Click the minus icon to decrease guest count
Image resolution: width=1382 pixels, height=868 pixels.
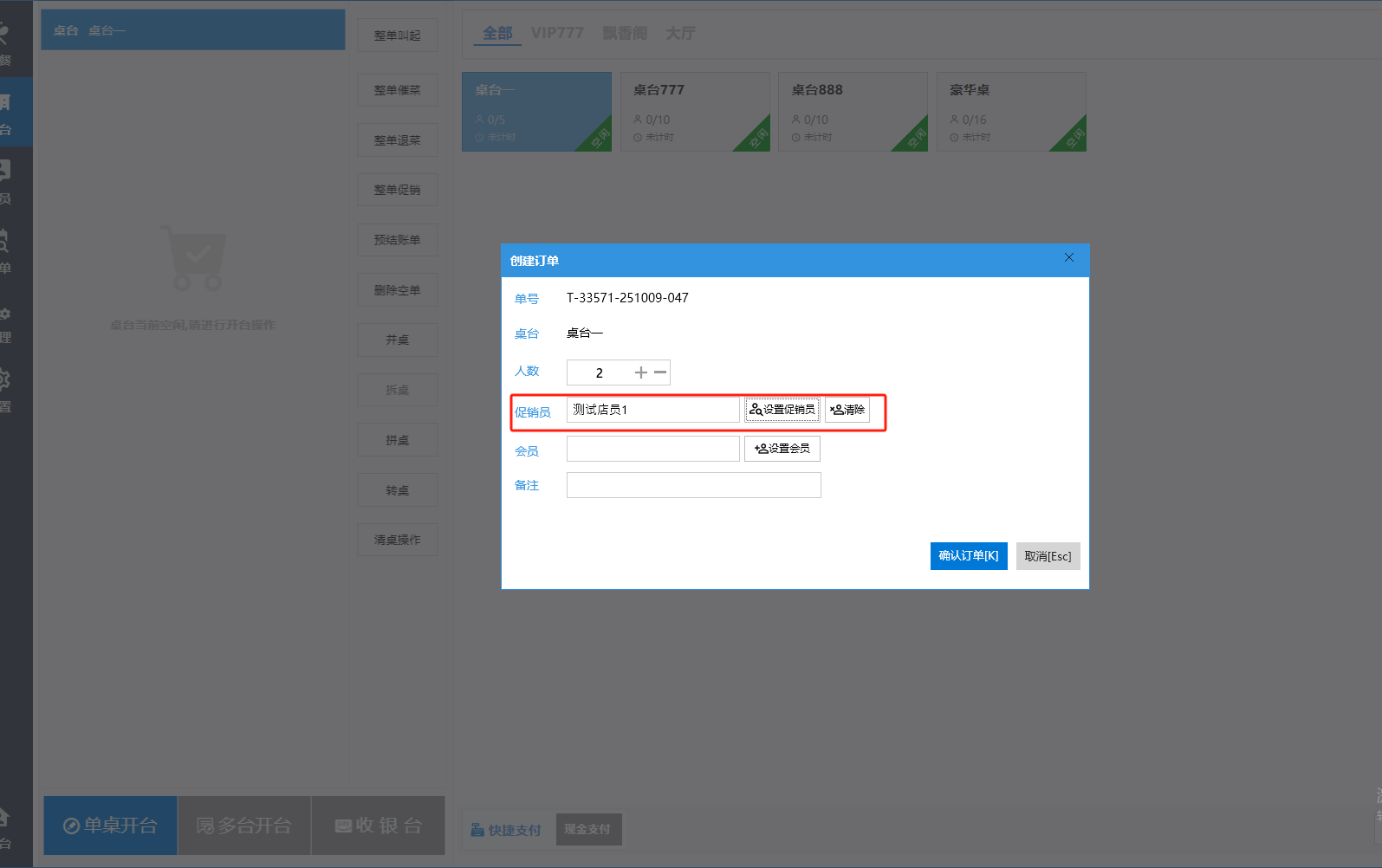coord(660,372)
